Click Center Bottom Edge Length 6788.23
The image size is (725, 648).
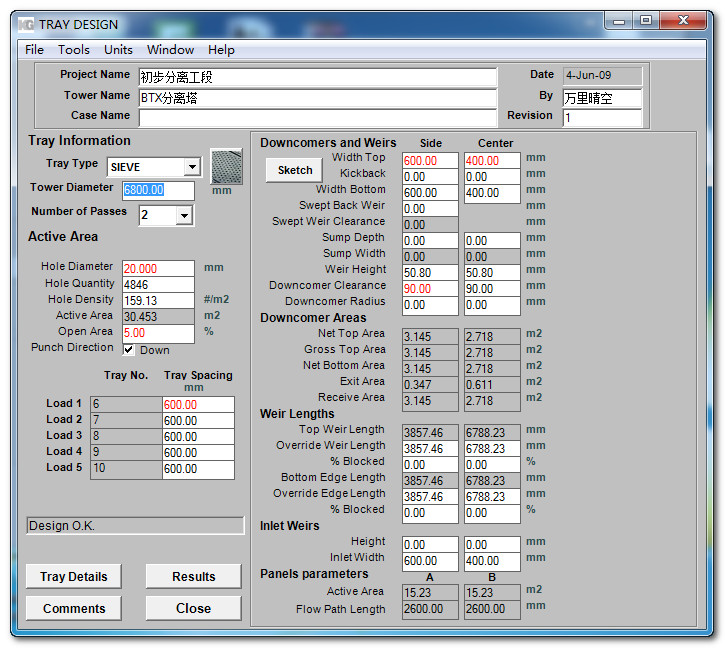(x=492, y=481)
